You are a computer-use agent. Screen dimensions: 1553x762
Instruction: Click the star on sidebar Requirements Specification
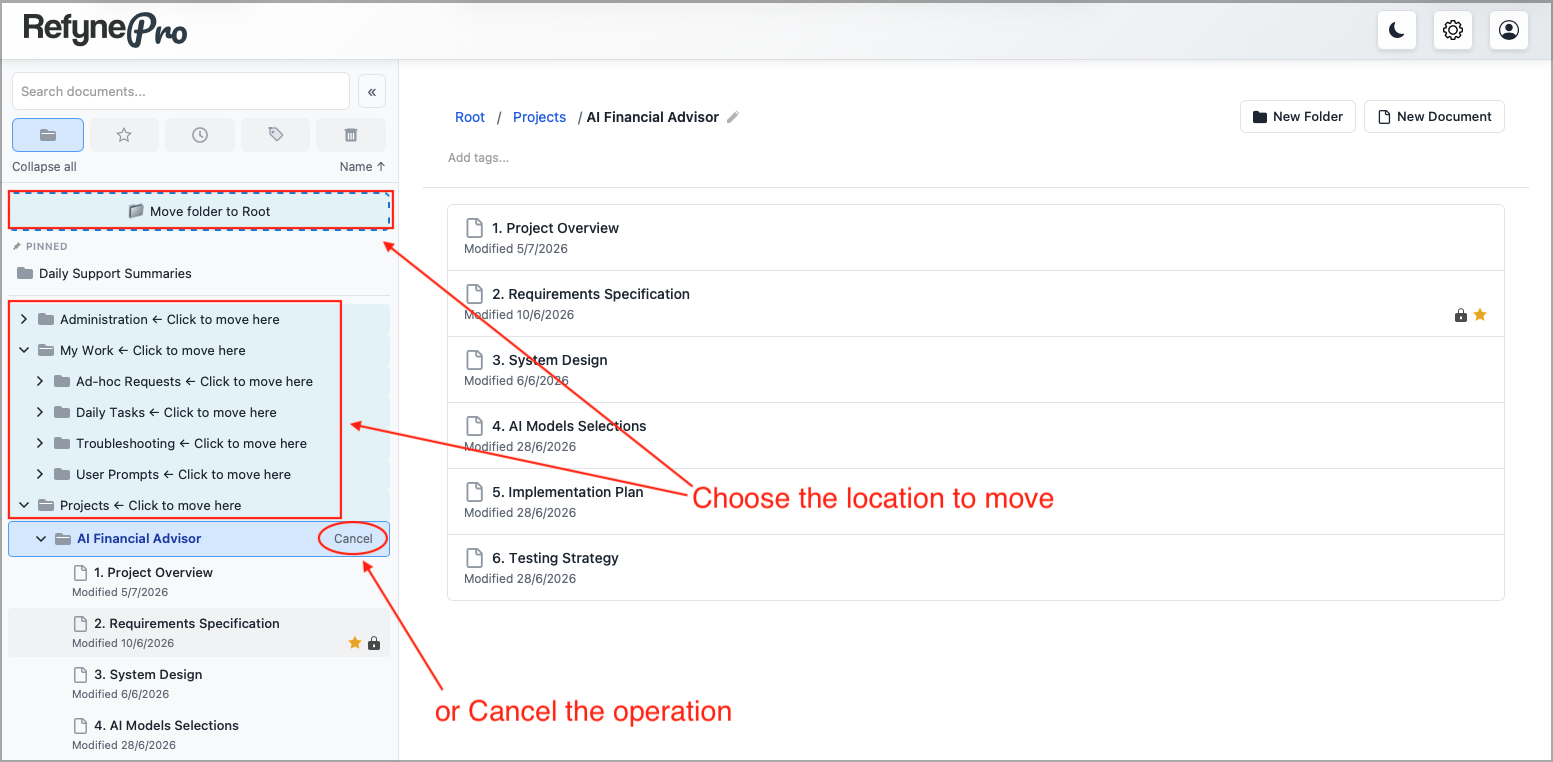354,643
